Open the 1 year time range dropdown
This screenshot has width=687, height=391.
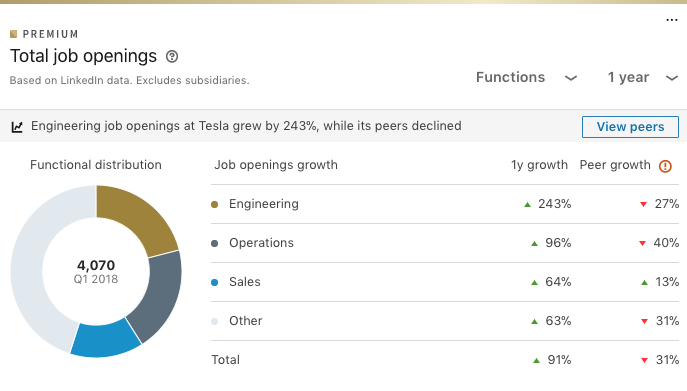click(643, 78)
